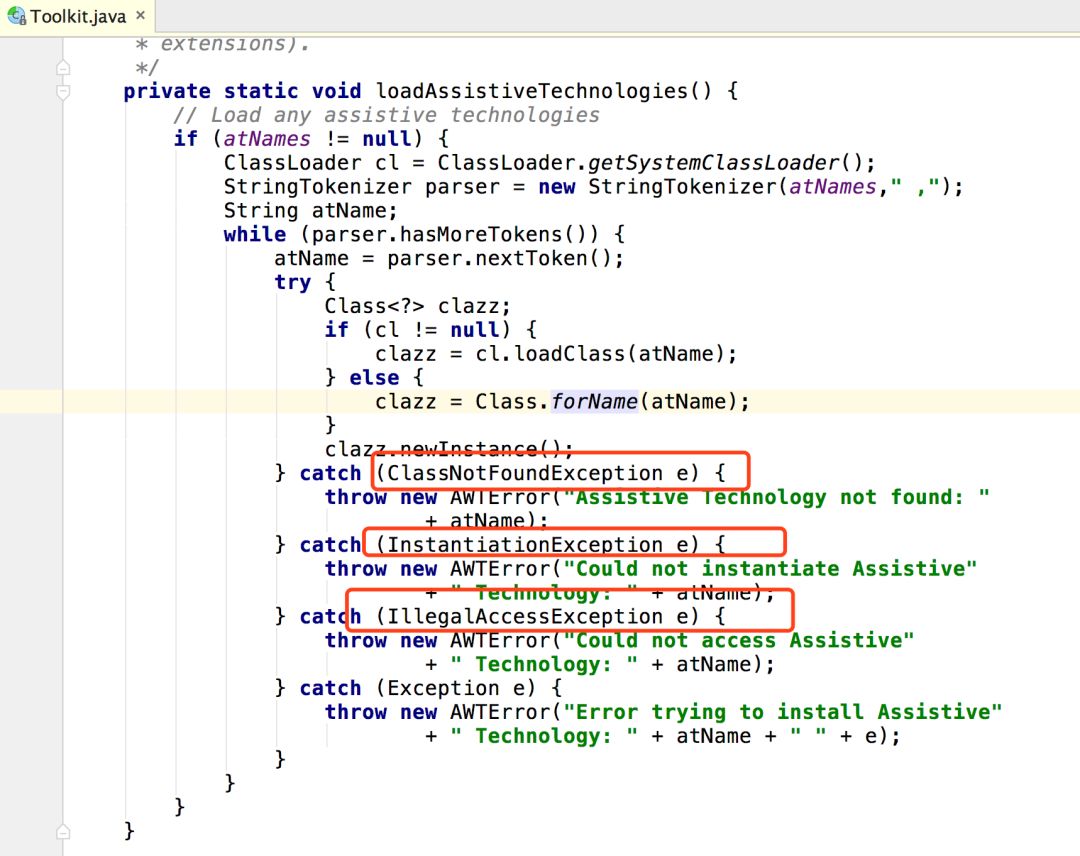The height and width of the screenshot is (856, 1080).
Task: Click the loadClass method call
Action: [x=569, y=354]
